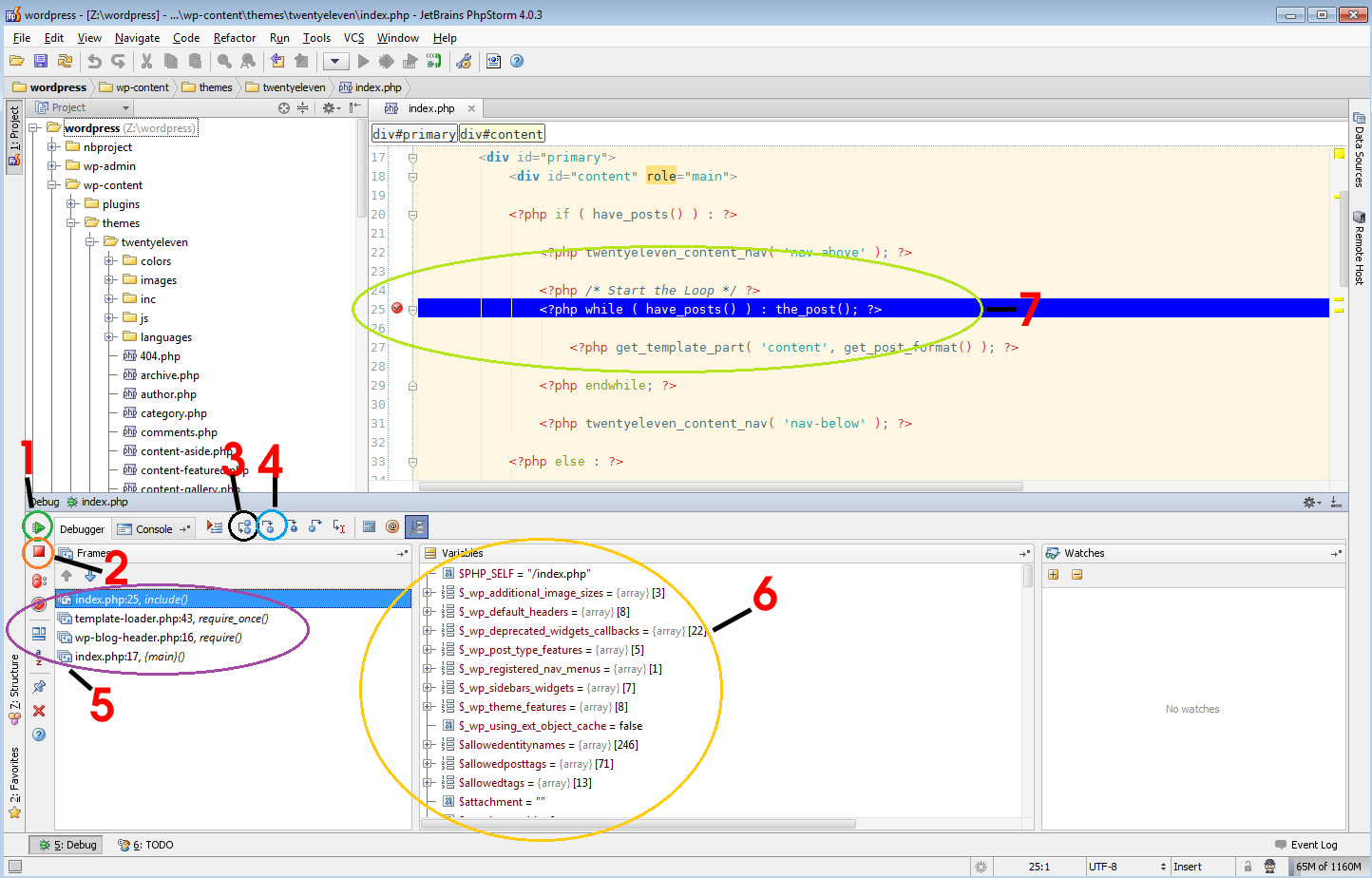Click the red X close icon in debug sidebar
This screenshot has height=878, width=1372.
pyautogui.click(x=39, y=711)
